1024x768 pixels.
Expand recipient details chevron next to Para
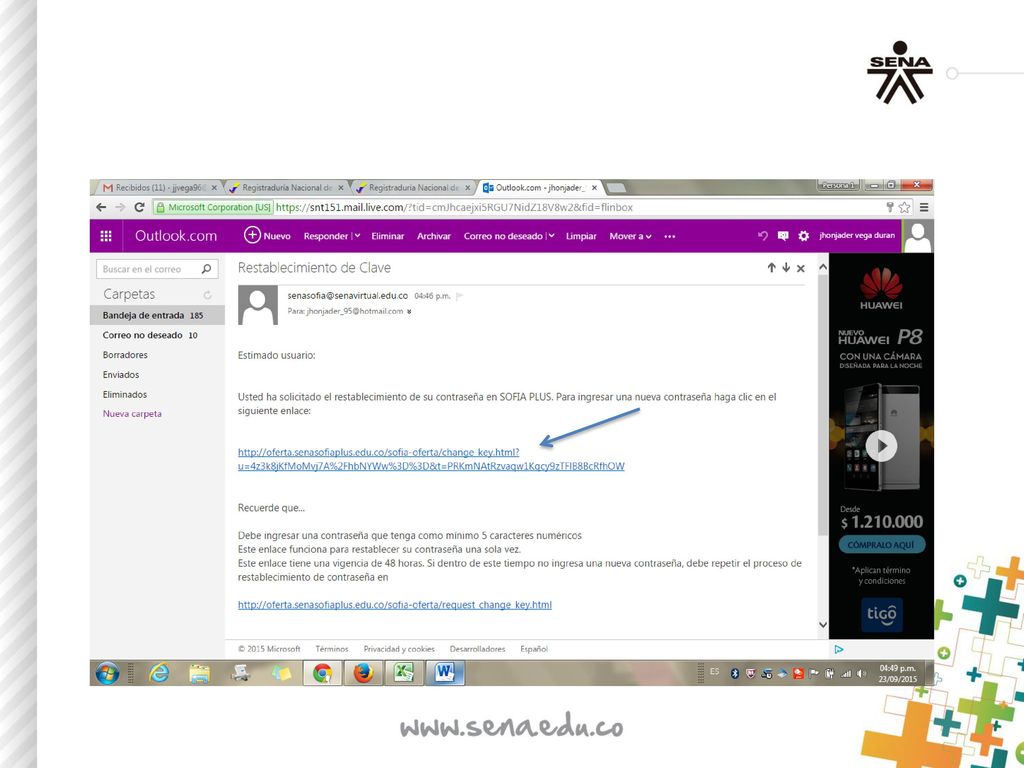(409, 312)
